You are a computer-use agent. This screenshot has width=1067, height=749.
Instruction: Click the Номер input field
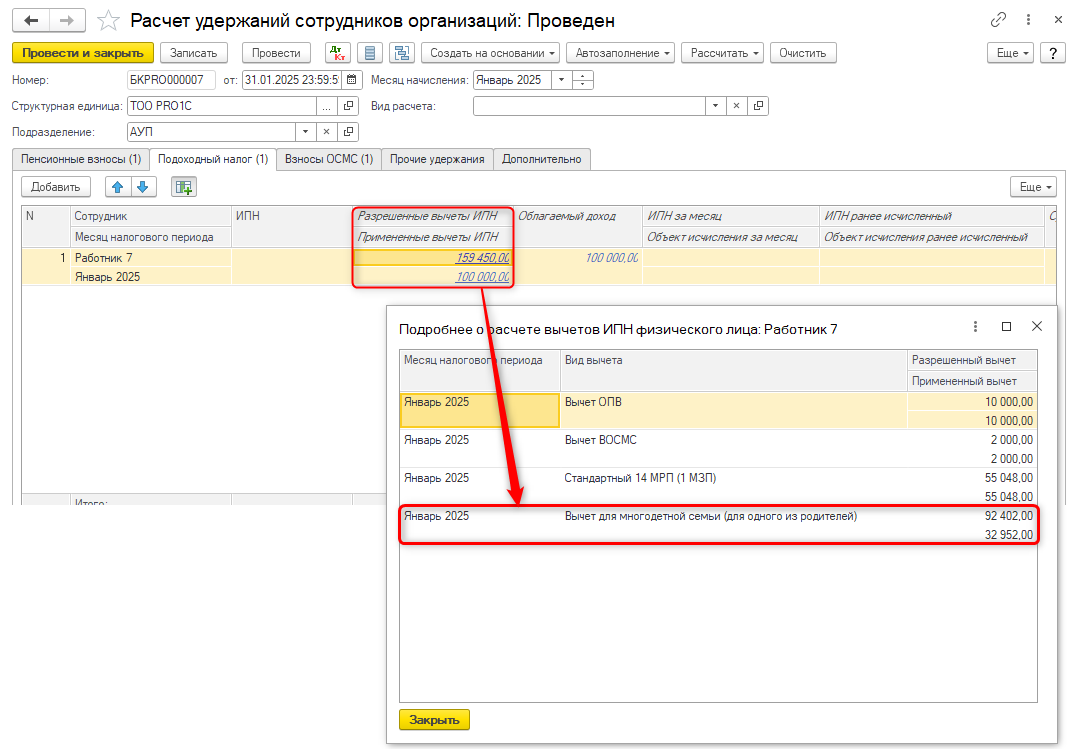(x=171, y=80)
